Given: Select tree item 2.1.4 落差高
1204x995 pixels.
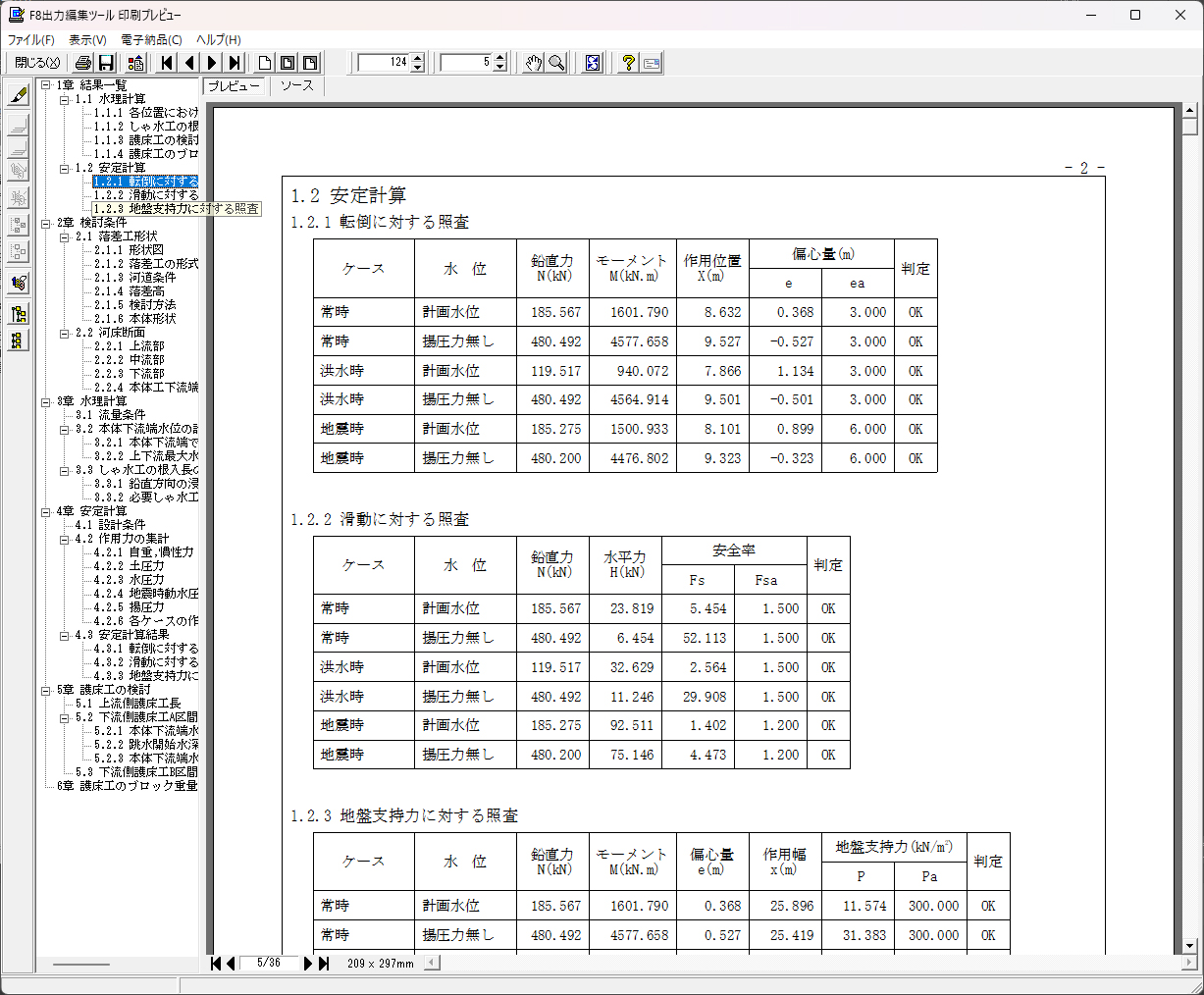Looking at the screenshot, I should coord(129,291).
